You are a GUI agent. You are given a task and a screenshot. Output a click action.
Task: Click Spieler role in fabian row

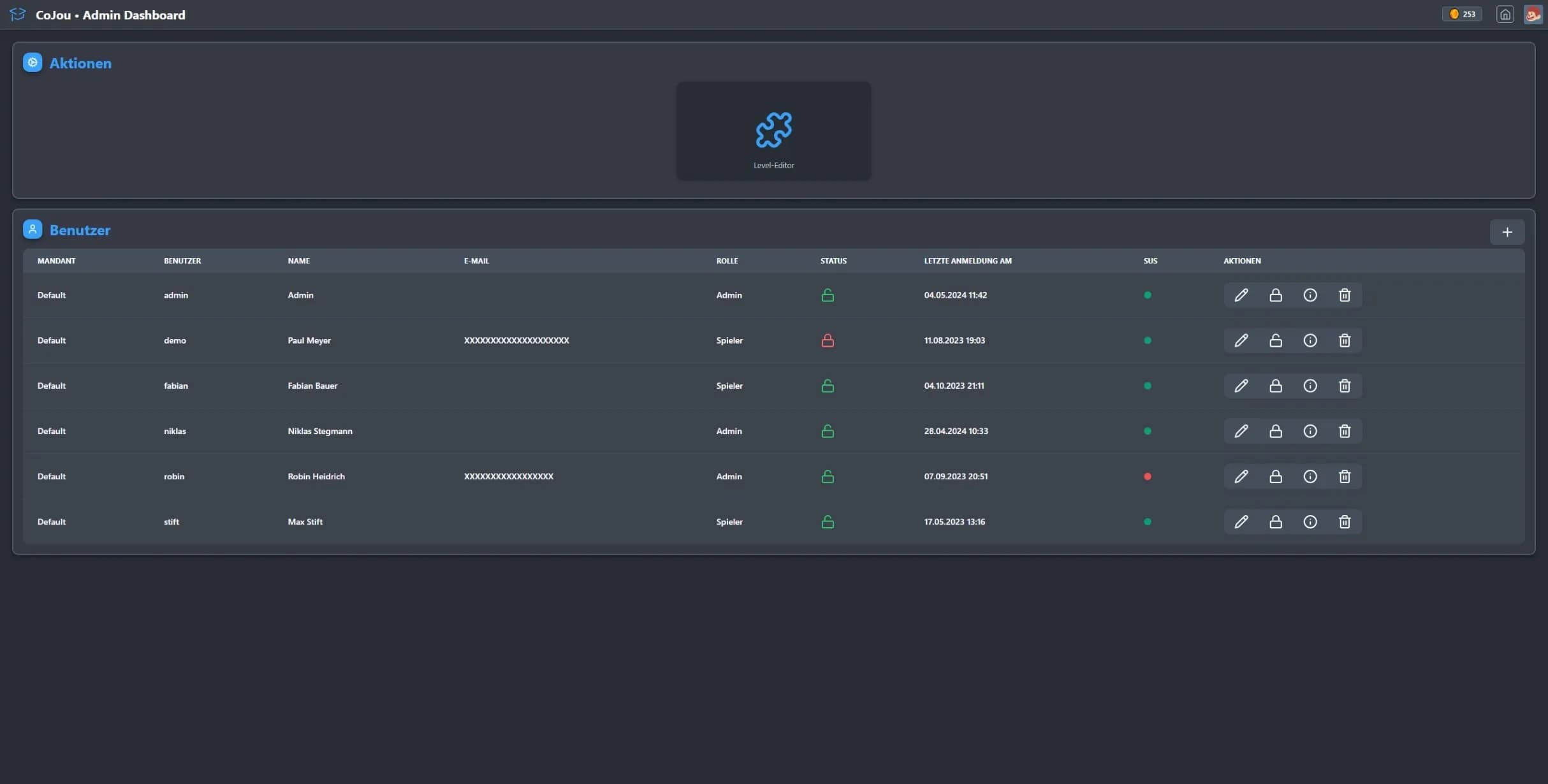point(729,386)
